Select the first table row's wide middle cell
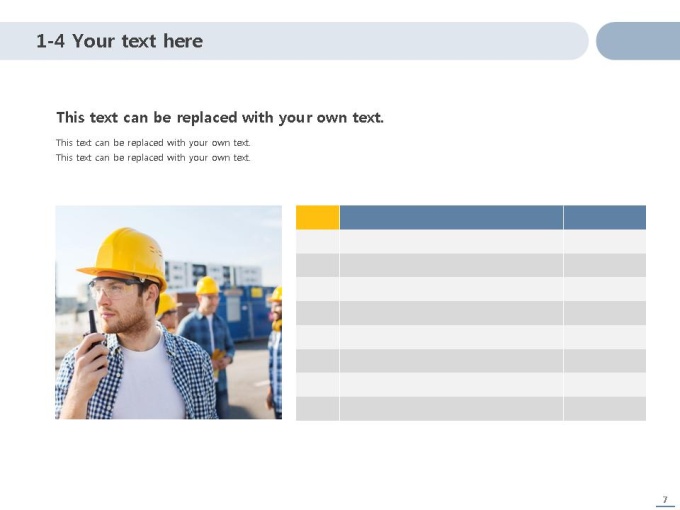The width and height of the screenshot is (680, 510). click(x=451, y=242)
